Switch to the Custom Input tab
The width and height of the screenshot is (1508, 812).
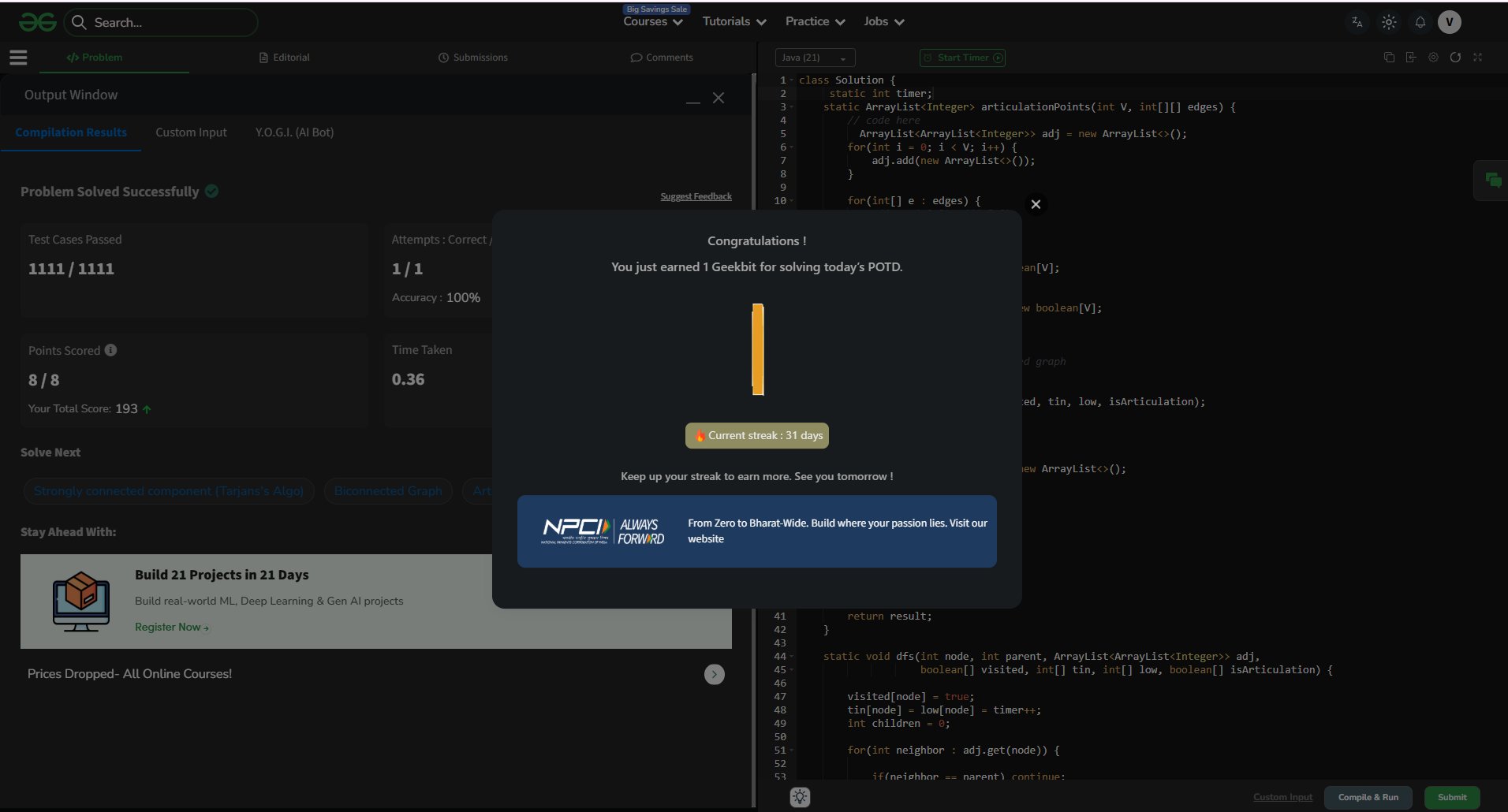tap(191, 132)
